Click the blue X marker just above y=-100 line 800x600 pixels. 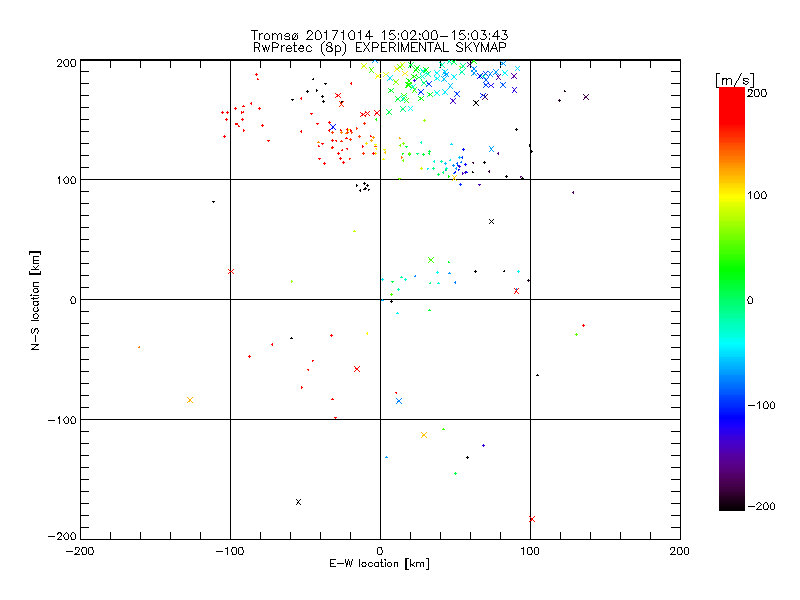[x=399, y=401]
